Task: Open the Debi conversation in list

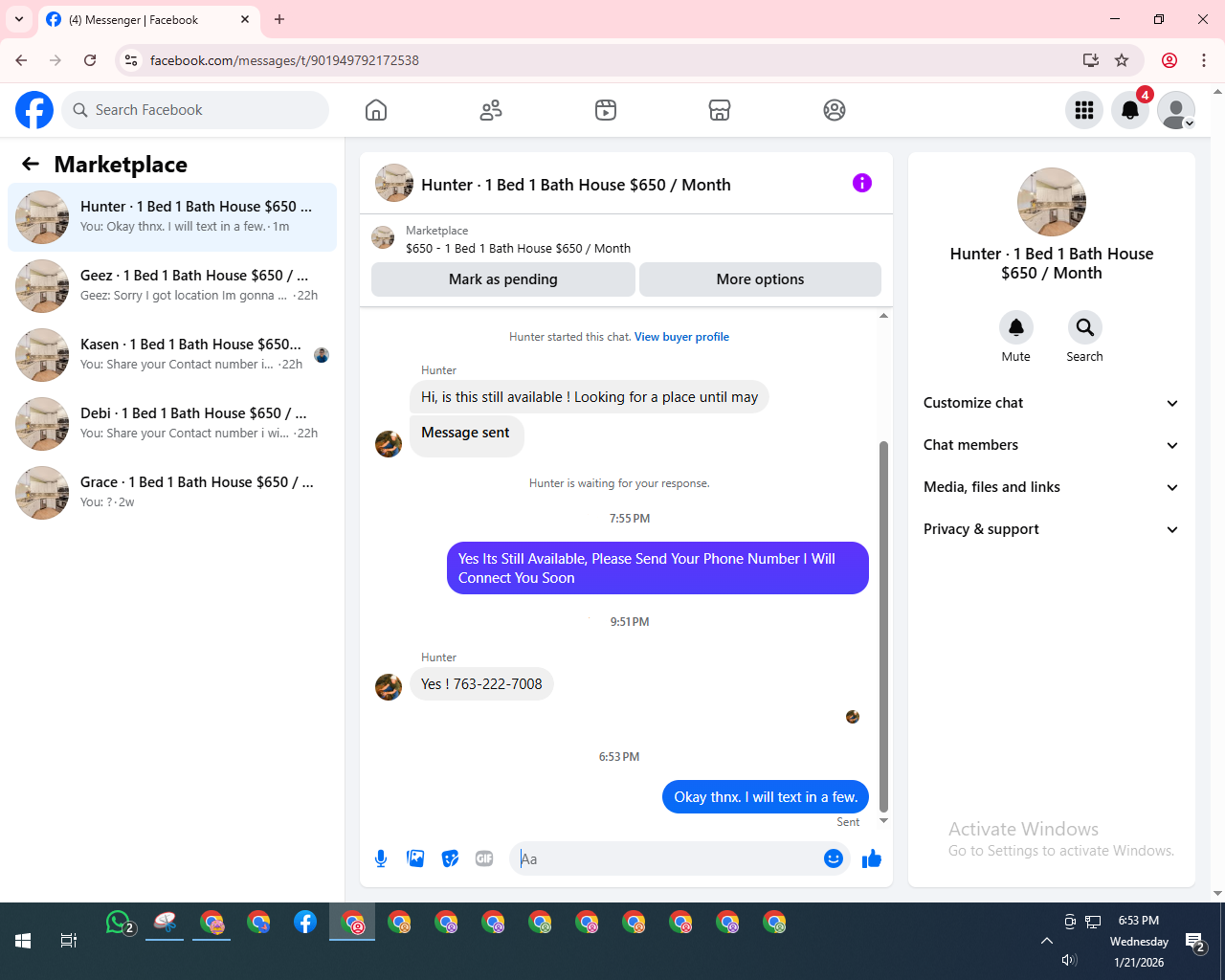Action: click(x=172, y=424)
